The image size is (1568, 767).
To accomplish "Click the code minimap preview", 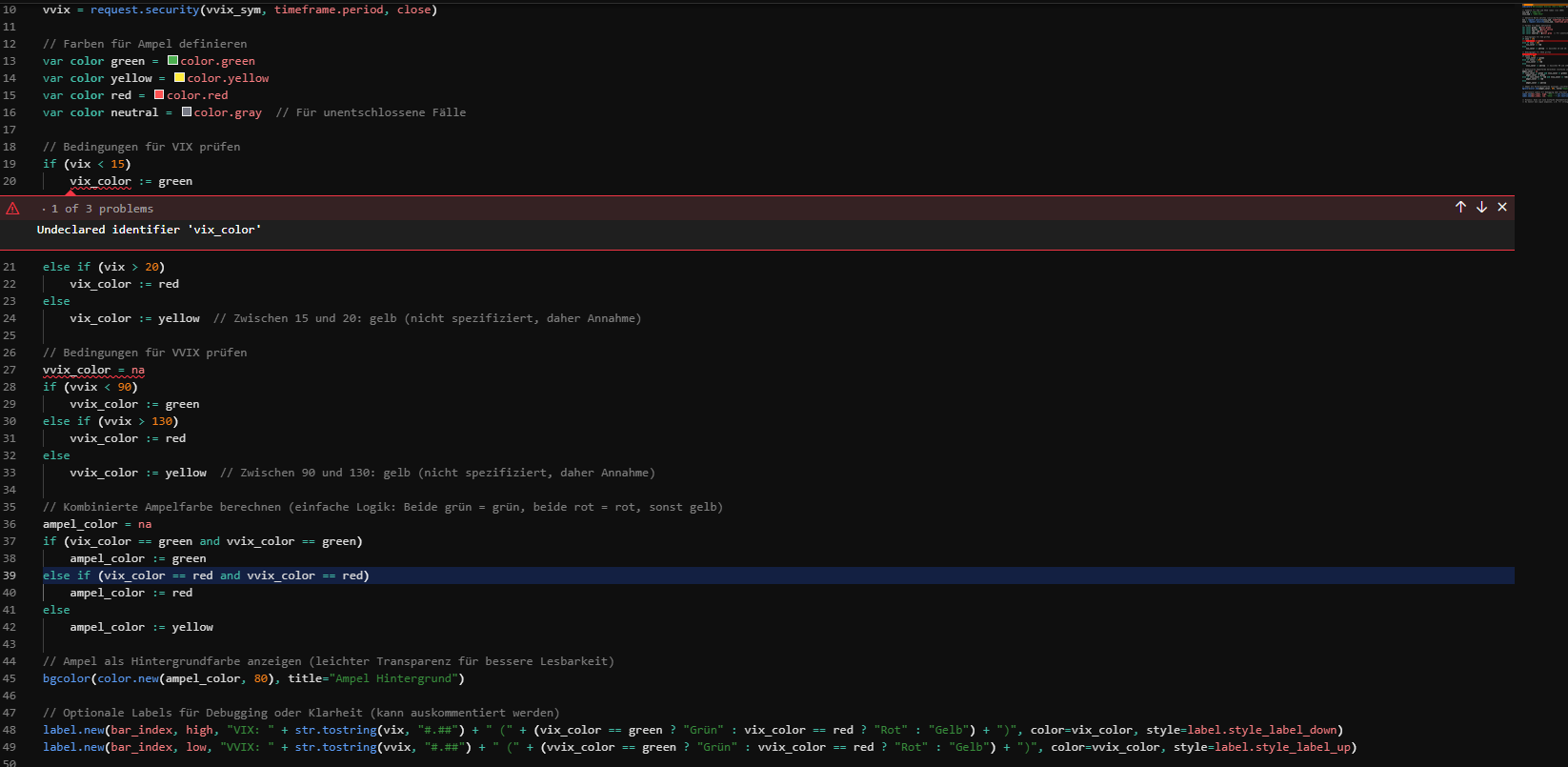I will [1543, 52].
